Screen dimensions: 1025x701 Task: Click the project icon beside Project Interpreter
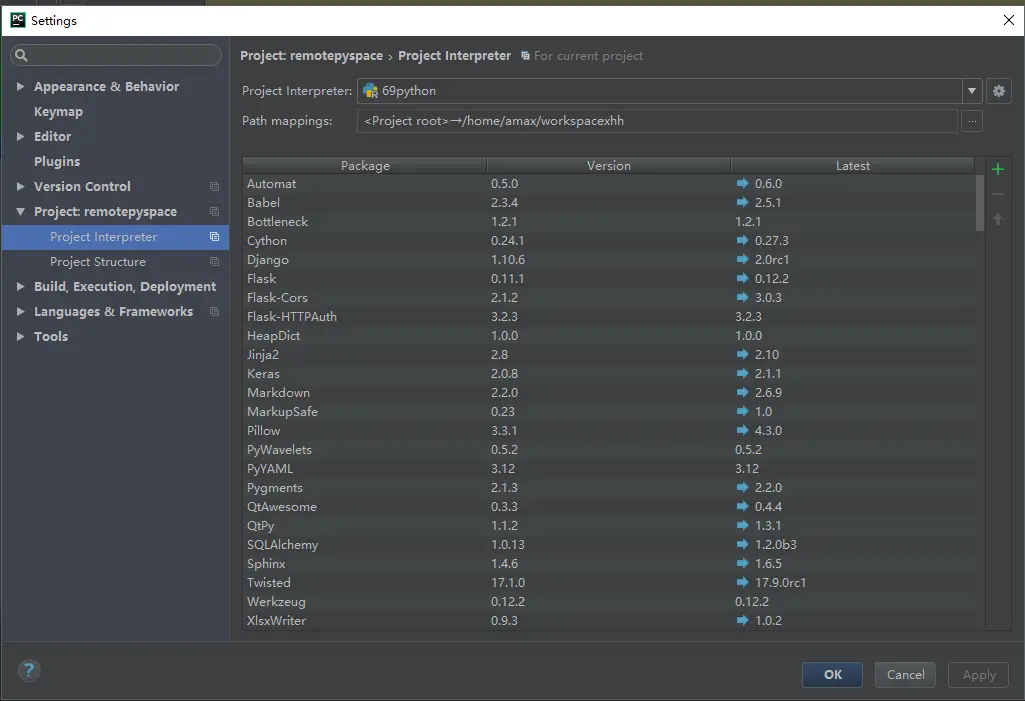[214, 237]
